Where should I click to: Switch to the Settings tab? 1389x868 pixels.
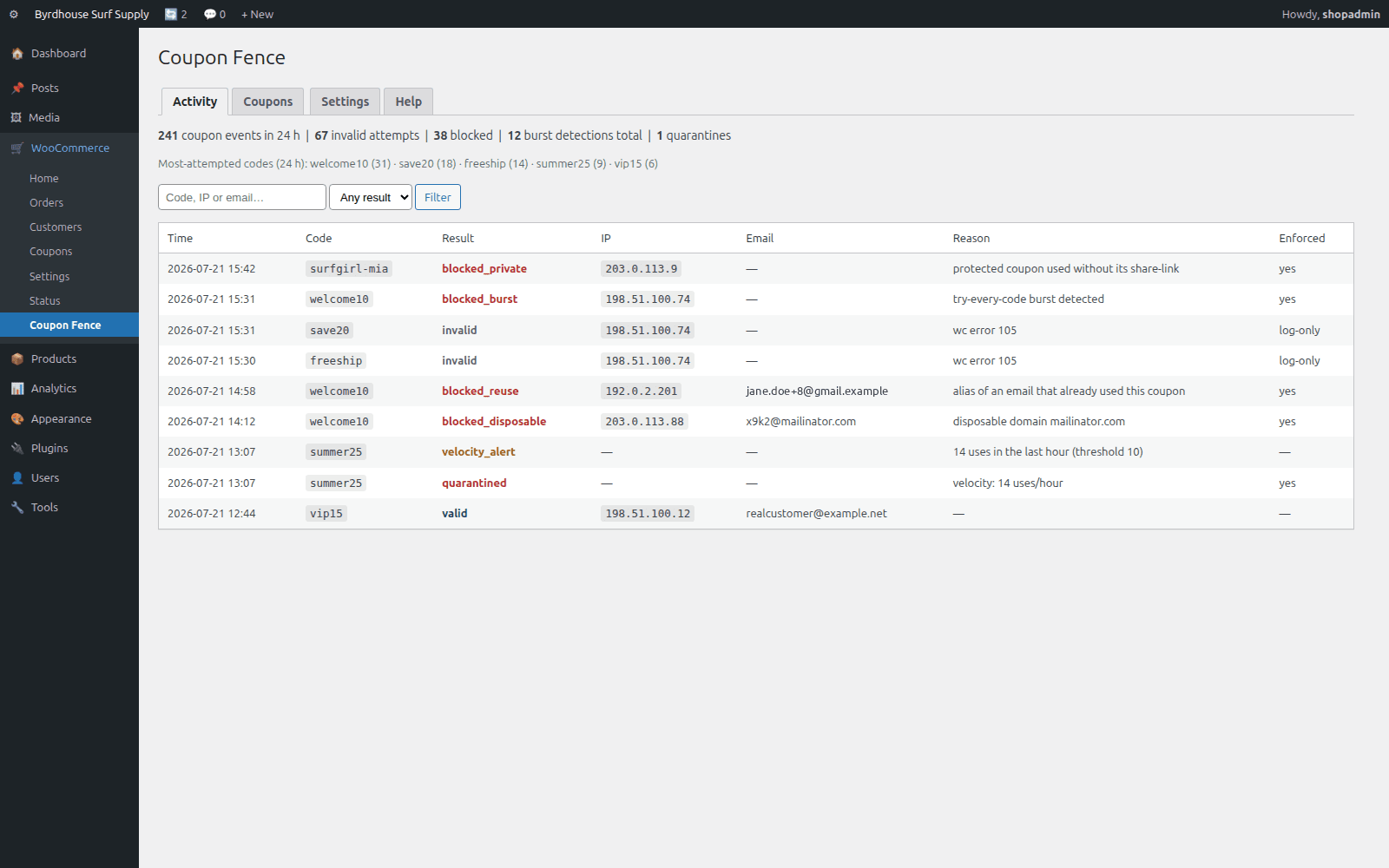pos(345,102)
